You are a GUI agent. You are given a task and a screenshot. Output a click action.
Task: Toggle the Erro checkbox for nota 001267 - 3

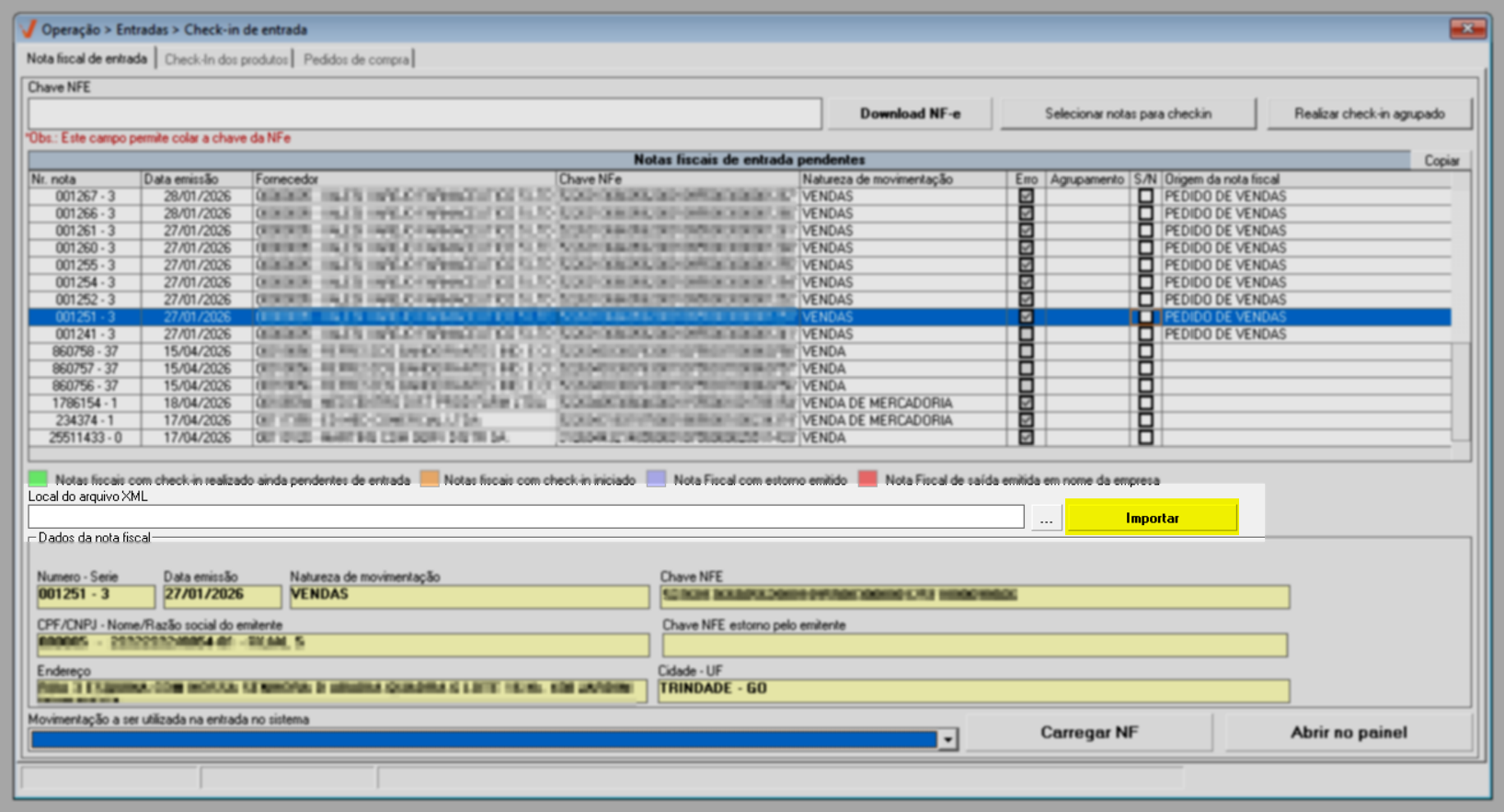point(1027,196)
